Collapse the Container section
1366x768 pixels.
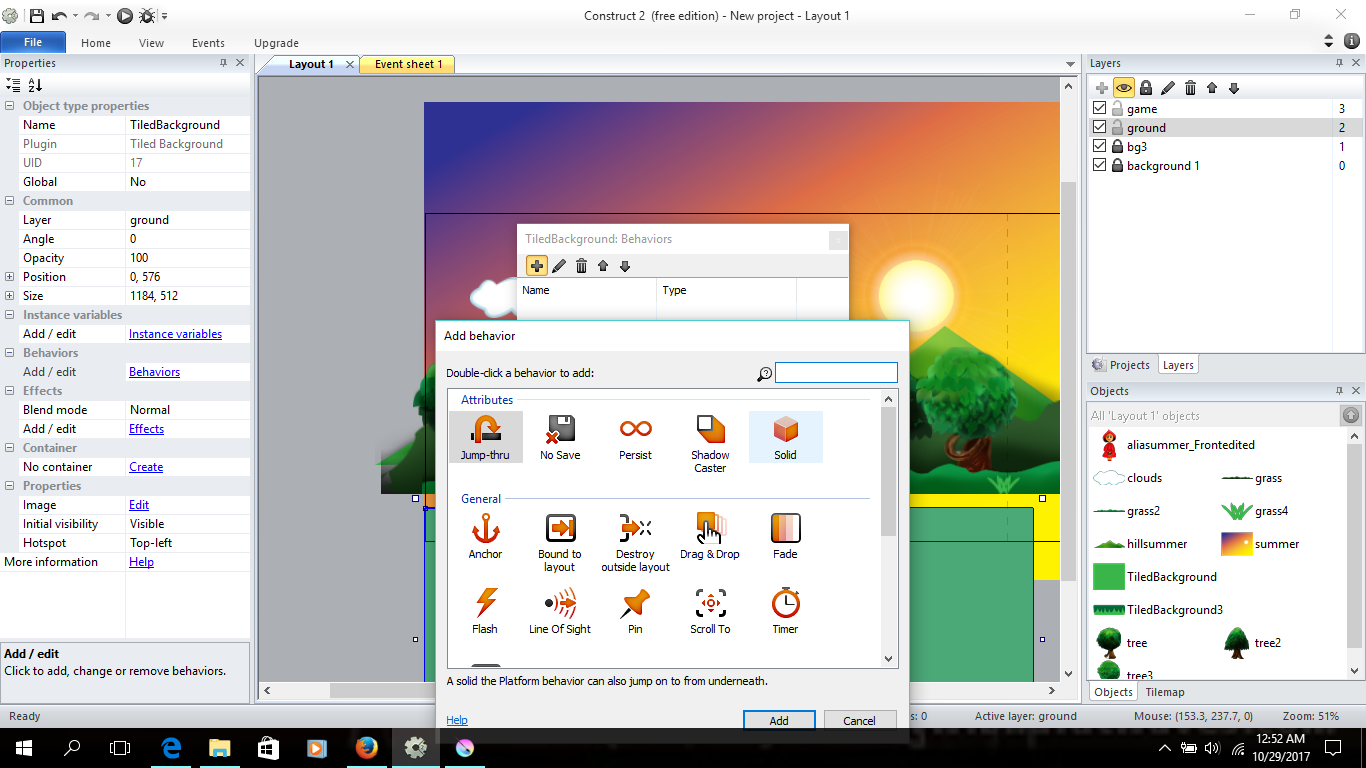10,448
